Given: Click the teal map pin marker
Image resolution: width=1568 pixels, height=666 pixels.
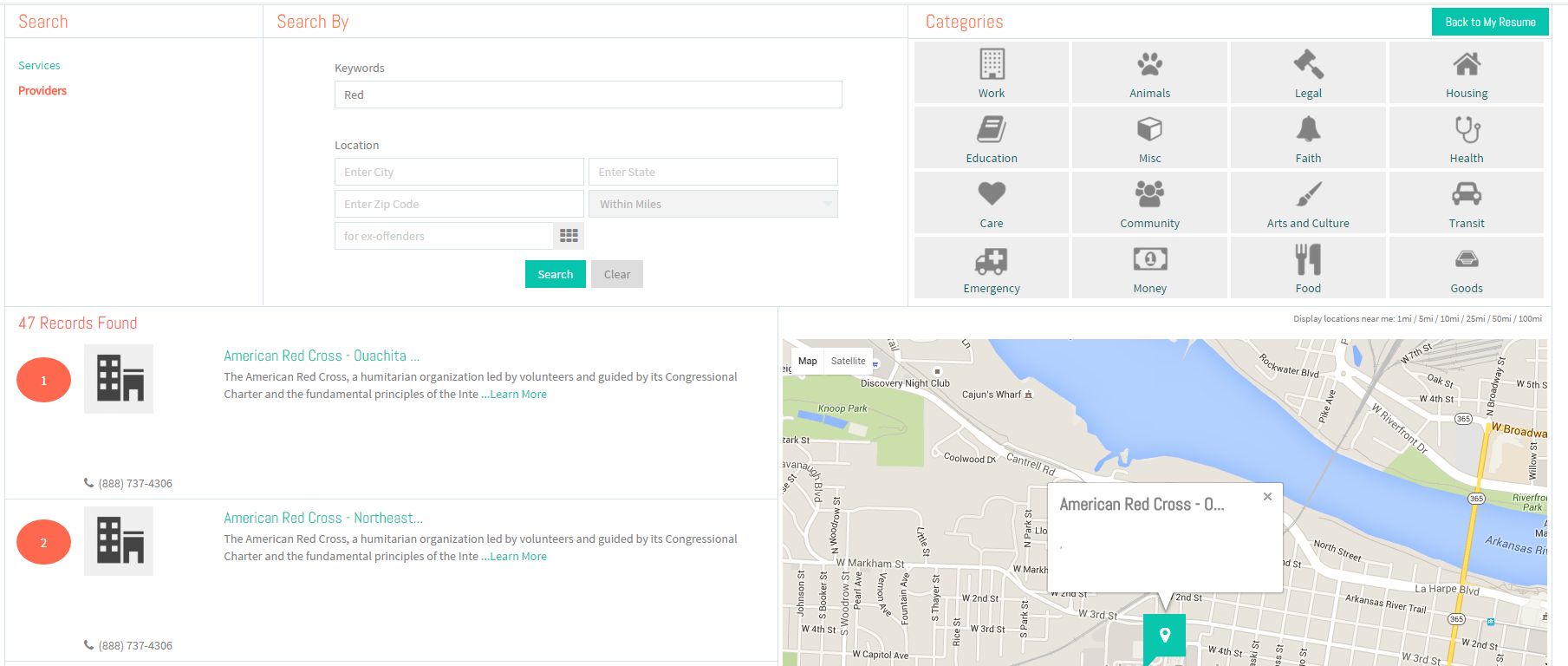Looking at the screenshot, I should pyautogui.click(x=1165, y=638).
